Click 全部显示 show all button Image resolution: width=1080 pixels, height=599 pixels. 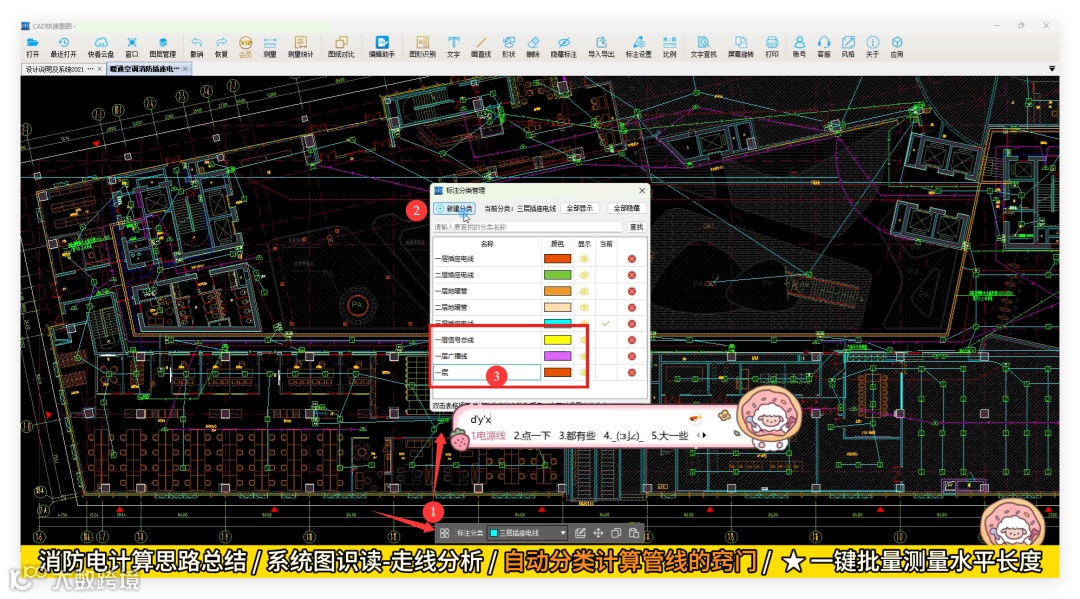(x=579, y=208)
